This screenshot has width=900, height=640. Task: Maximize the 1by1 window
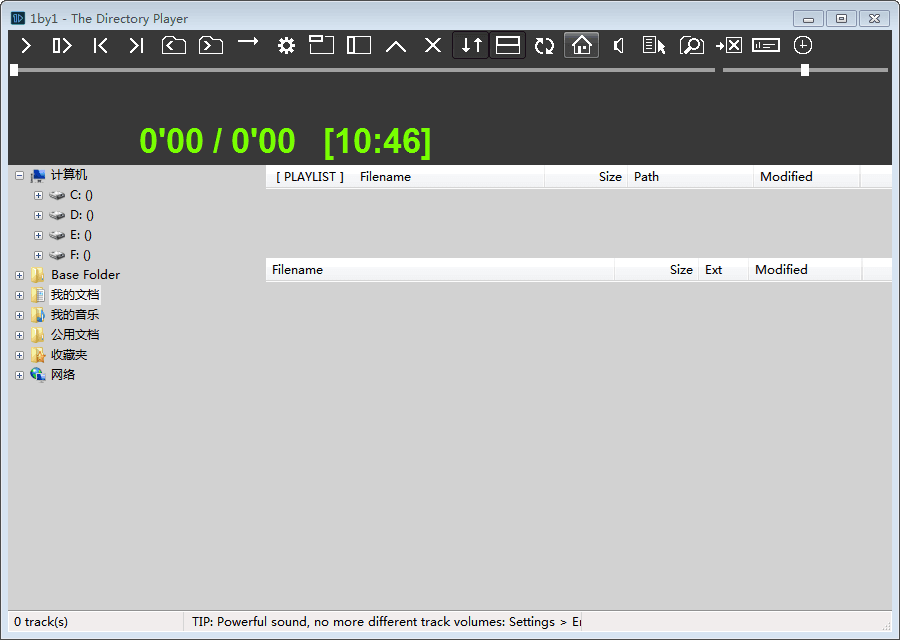pos(841,19)
